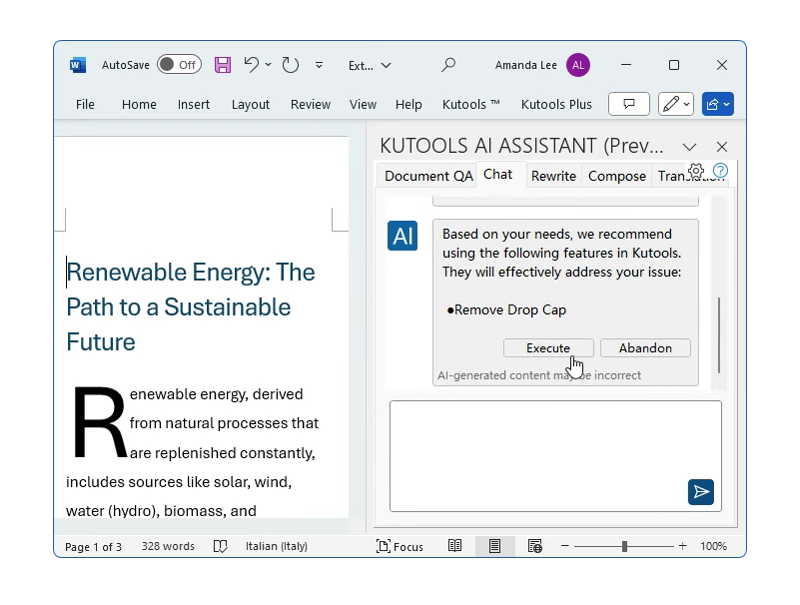Click the Page 1 of 3 indicator
Image resolution: width=800 pixels, height=605 pixels.
click(x=93, y=547)
